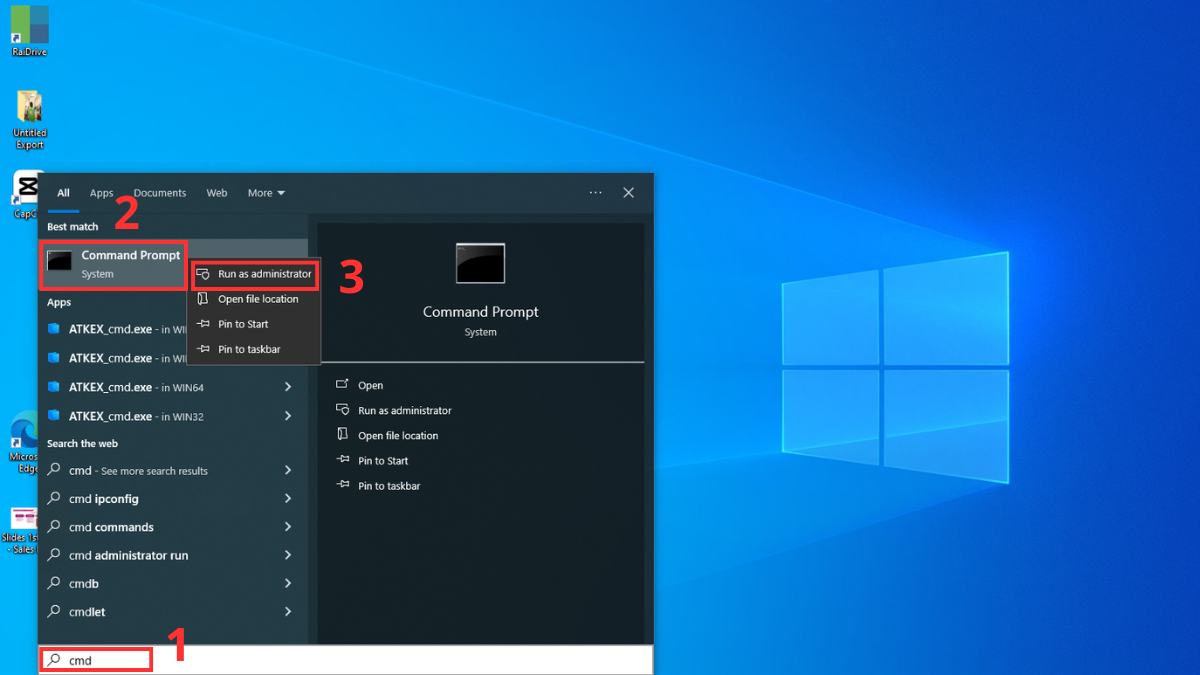Click the search icon beside cmdlet
Viewport: 1200px width, 675px height.
click(x=54, y=612)
